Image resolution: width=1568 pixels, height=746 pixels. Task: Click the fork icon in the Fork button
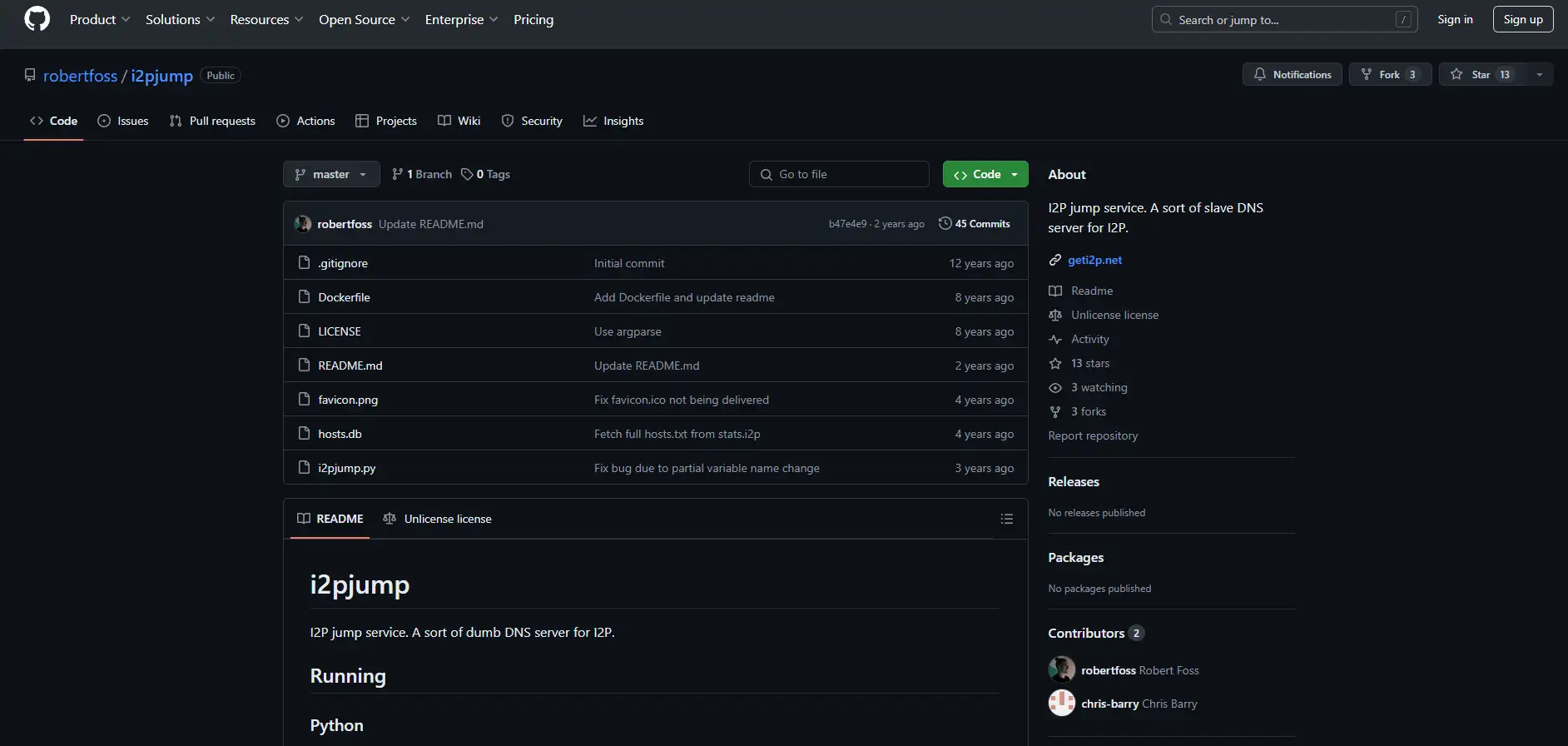tap(1367, 74)
